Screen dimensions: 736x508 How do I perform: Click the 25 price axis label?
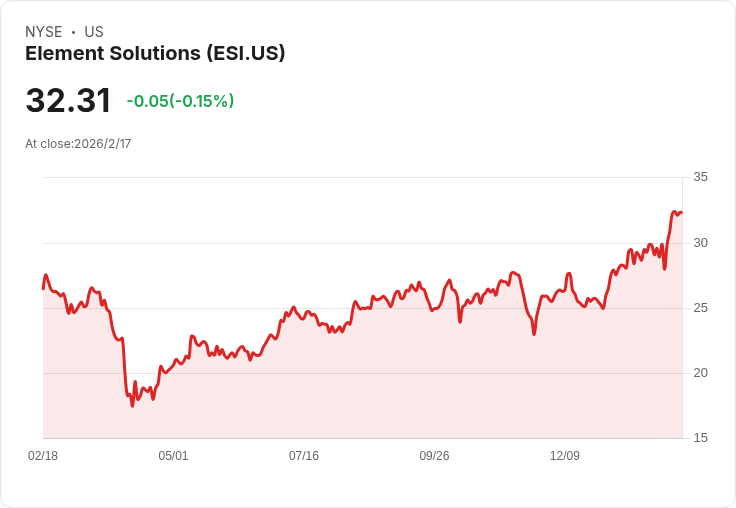[700, 308]
